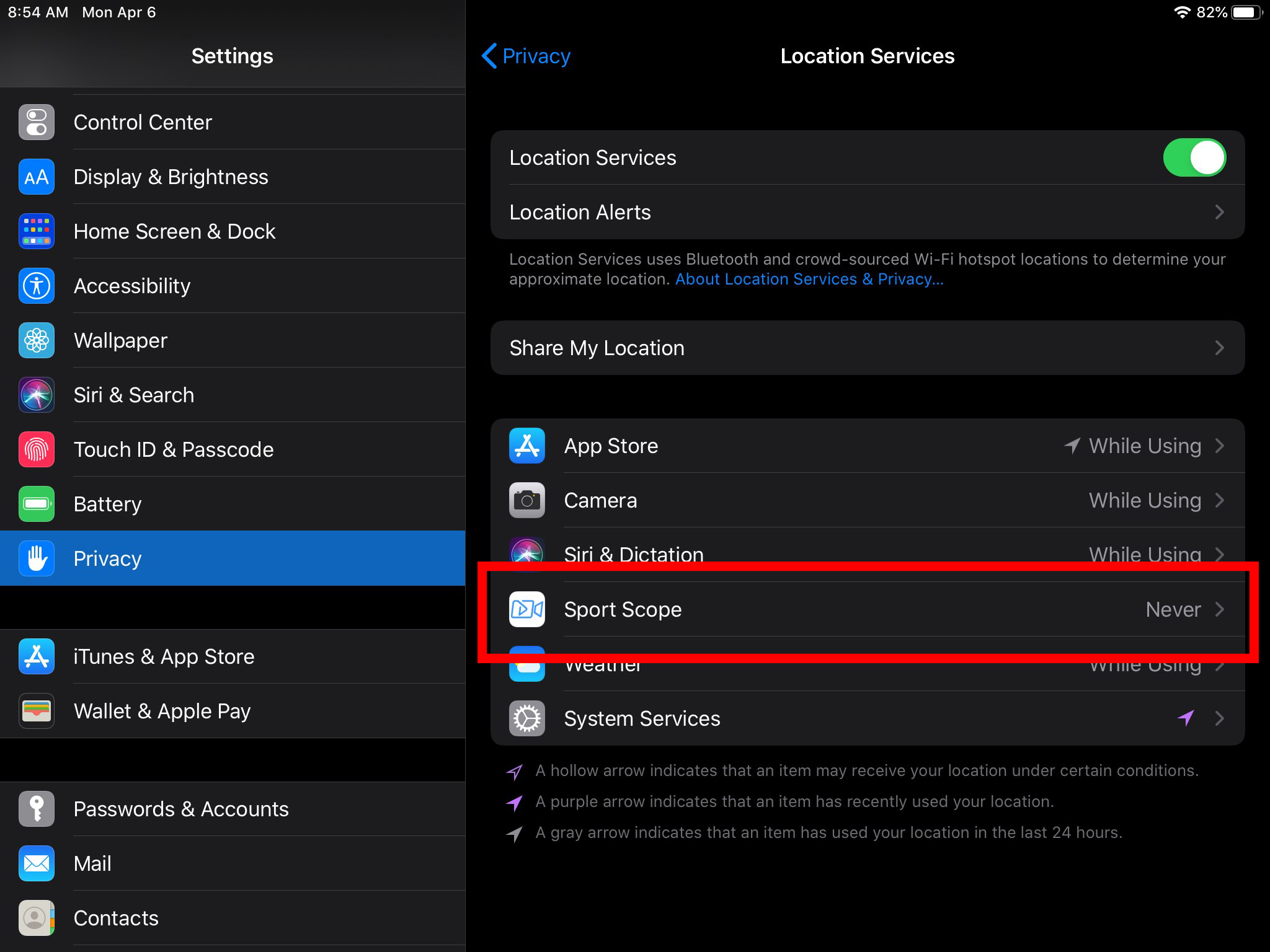
Task: Tap the Privacy hand icon
Action: click(37, 558)
